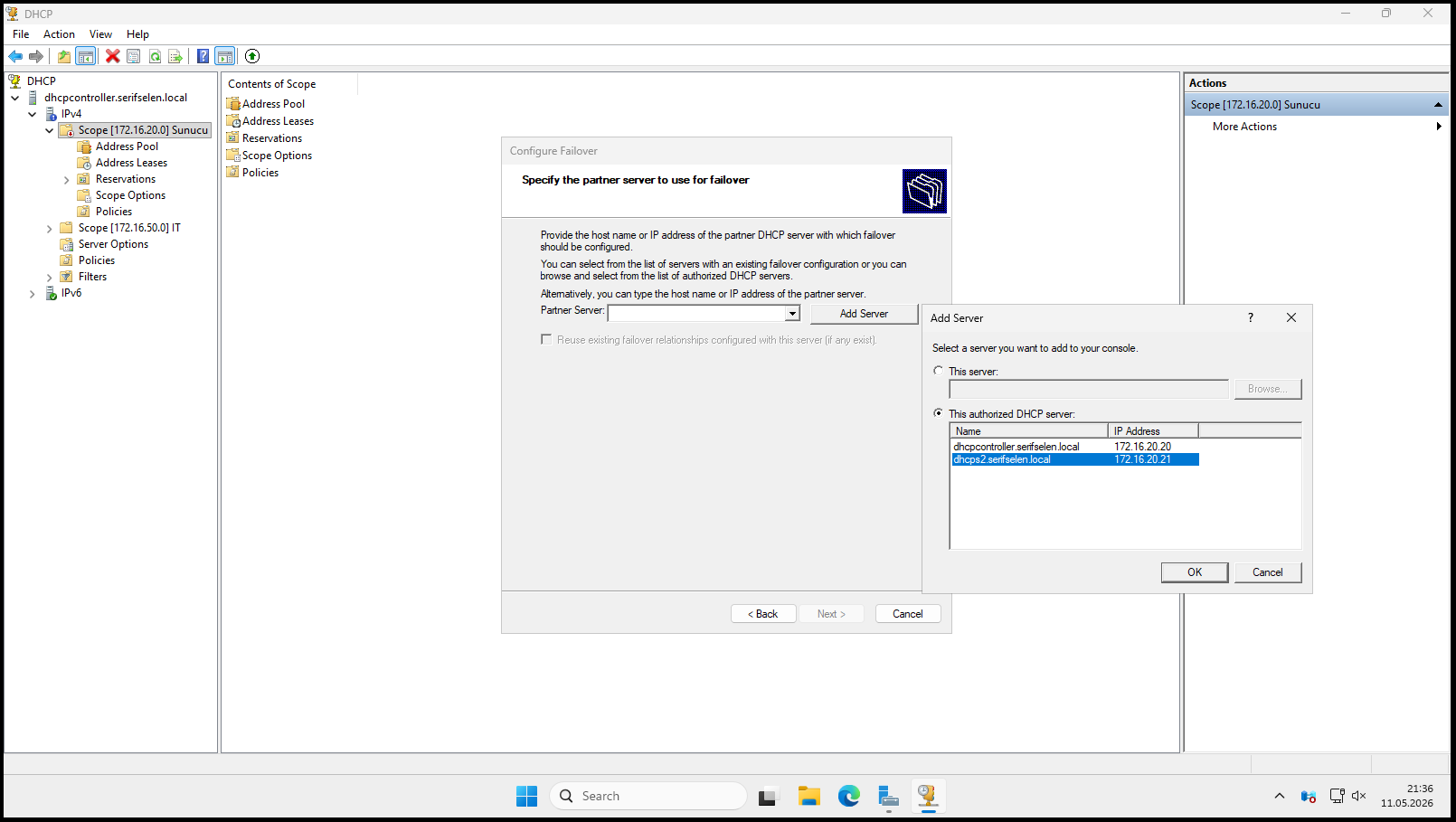The width and height of the screenshot is (1456, 822).
Task: Click OK in Add Server dialog
Action: tap(1195, 572)
